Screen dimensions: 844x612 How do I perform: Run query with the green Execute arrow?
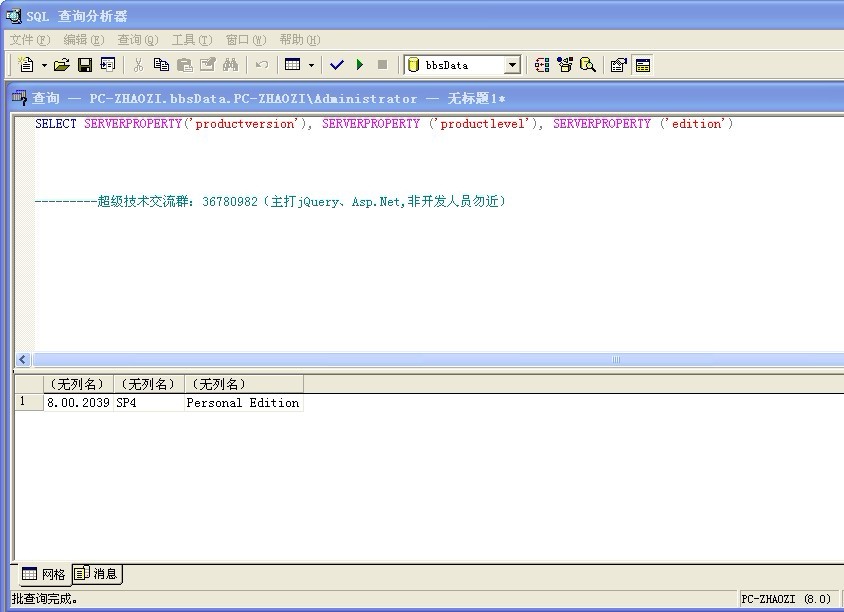point(360,65)
